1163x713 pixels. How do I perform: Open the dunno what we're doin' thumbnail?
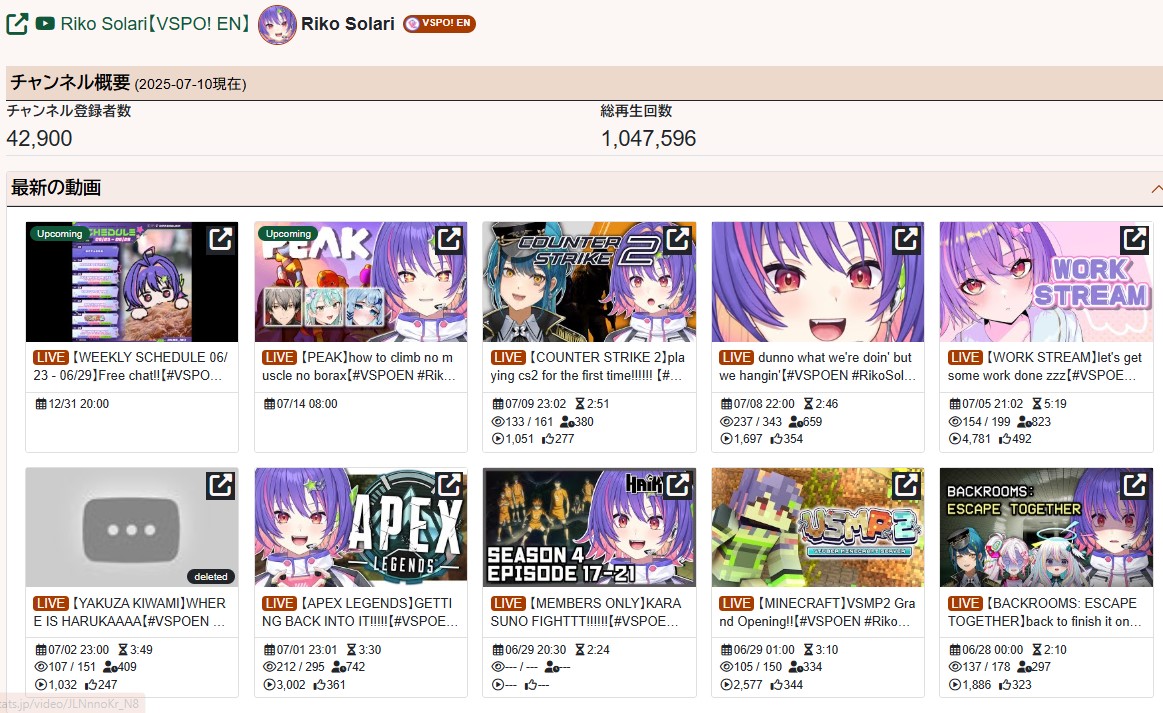(x=817, y=282)
